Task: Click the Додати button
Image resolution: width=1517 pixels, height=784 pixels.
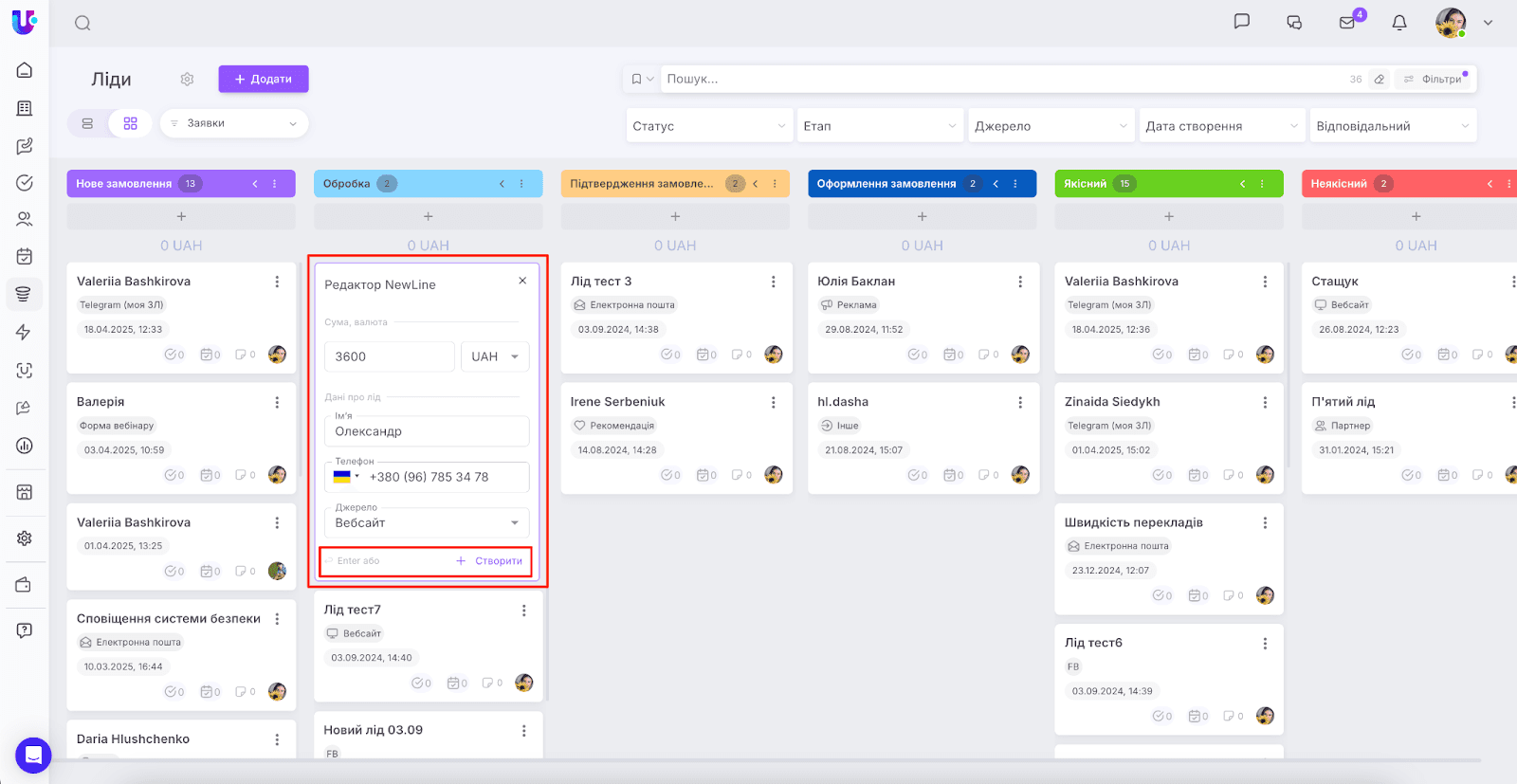Action: 264,80
